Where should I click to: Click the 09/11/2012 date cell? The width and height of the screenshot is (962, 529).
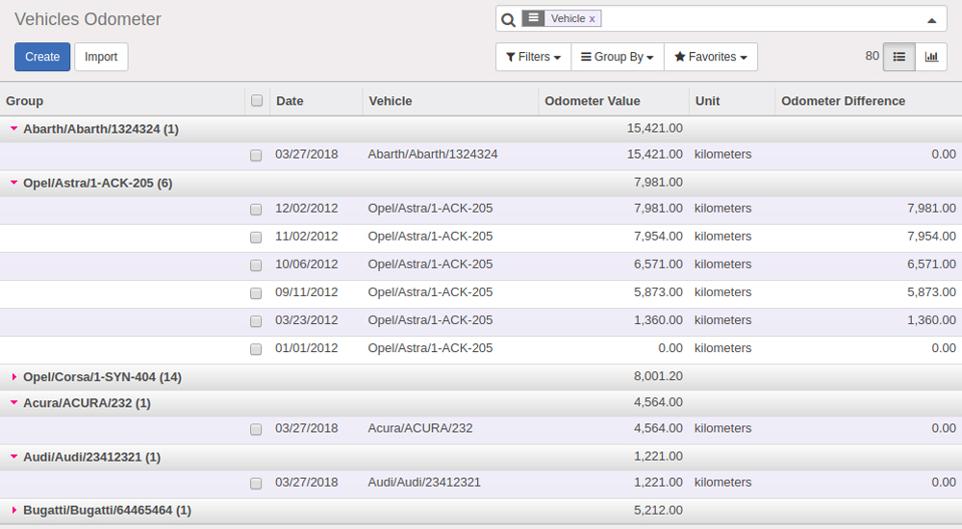click(306, 292)
